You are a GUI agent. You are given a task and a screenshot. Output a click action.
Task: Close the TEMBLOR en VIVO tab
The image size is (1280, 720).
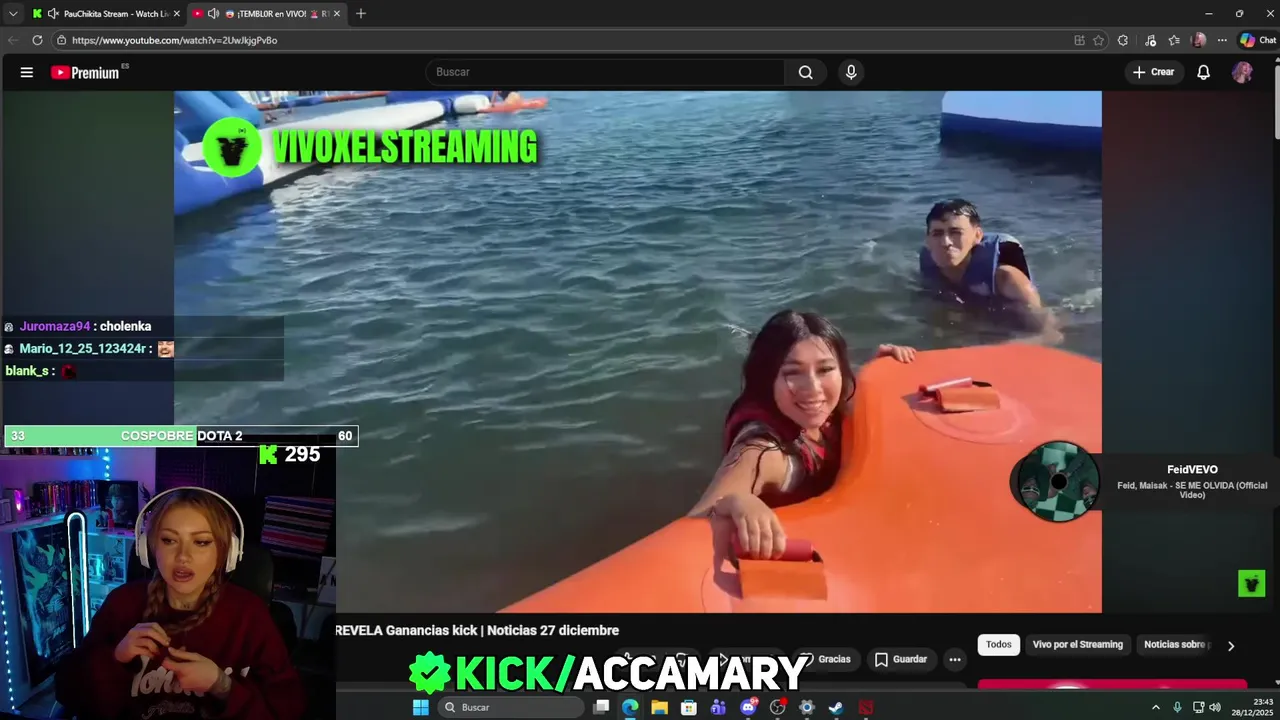[x=337, y=14]
